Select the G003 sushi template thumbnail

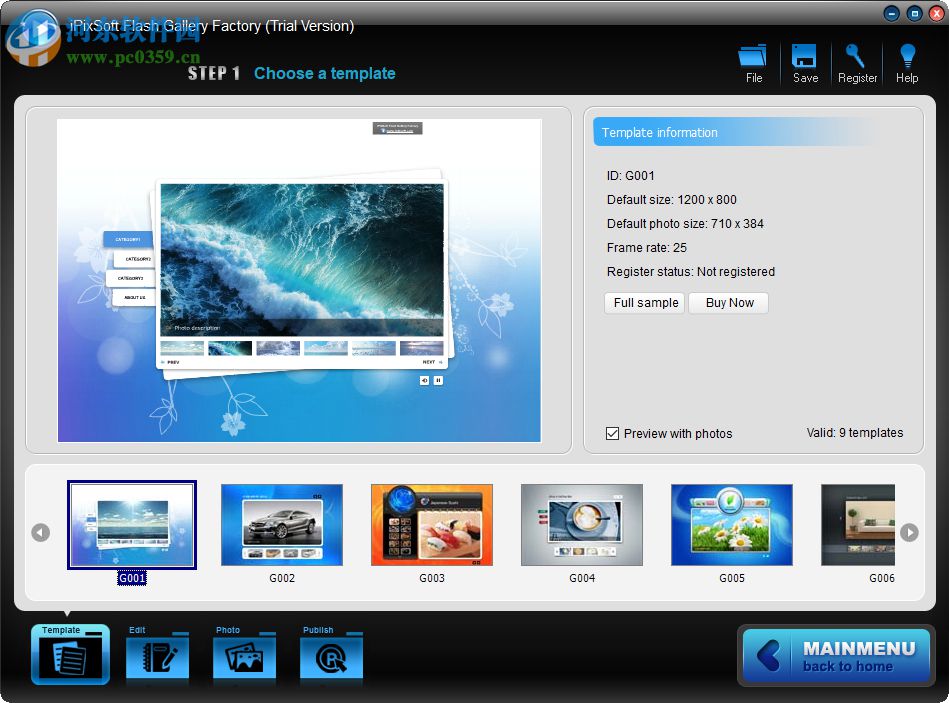click(x=431, y=524)
